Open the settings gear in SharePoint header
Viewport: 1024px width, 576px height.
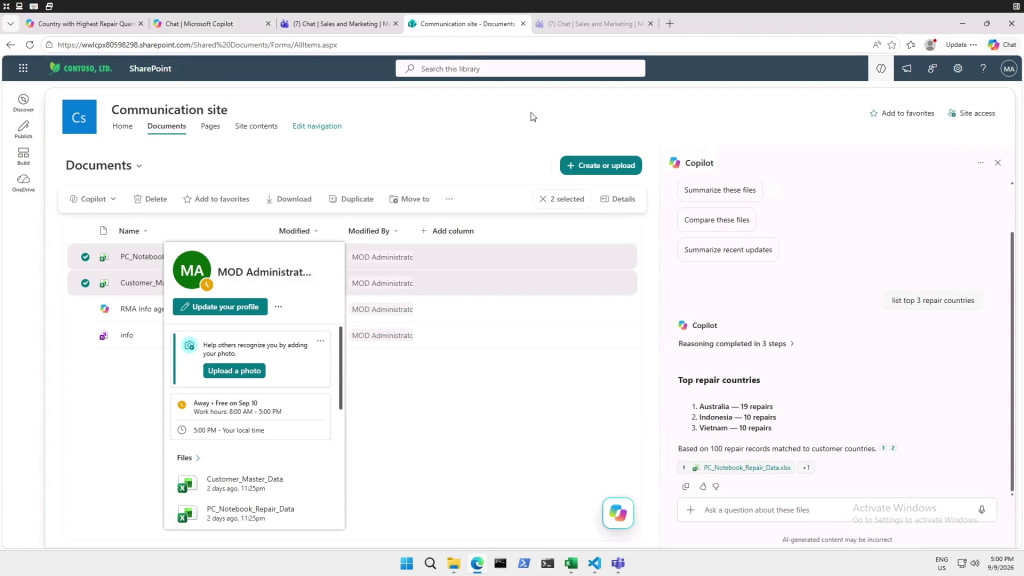pyautogui.click(x=957, y=69)
